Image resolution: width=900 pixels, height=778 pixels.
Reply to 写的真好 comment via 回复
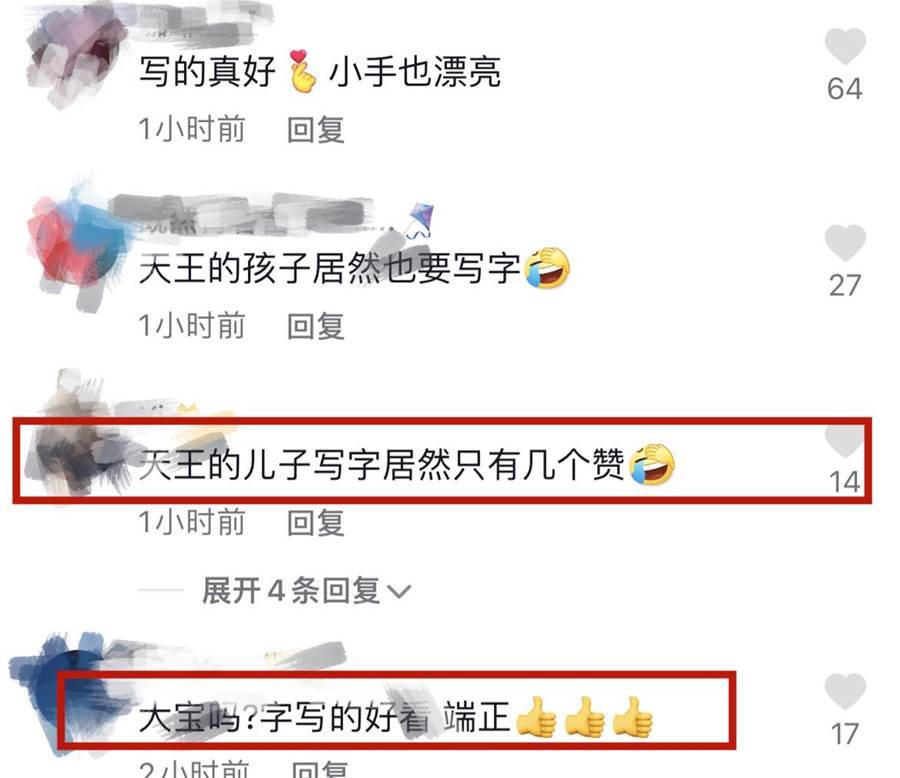pyautogui.click(x=316, y=130)
